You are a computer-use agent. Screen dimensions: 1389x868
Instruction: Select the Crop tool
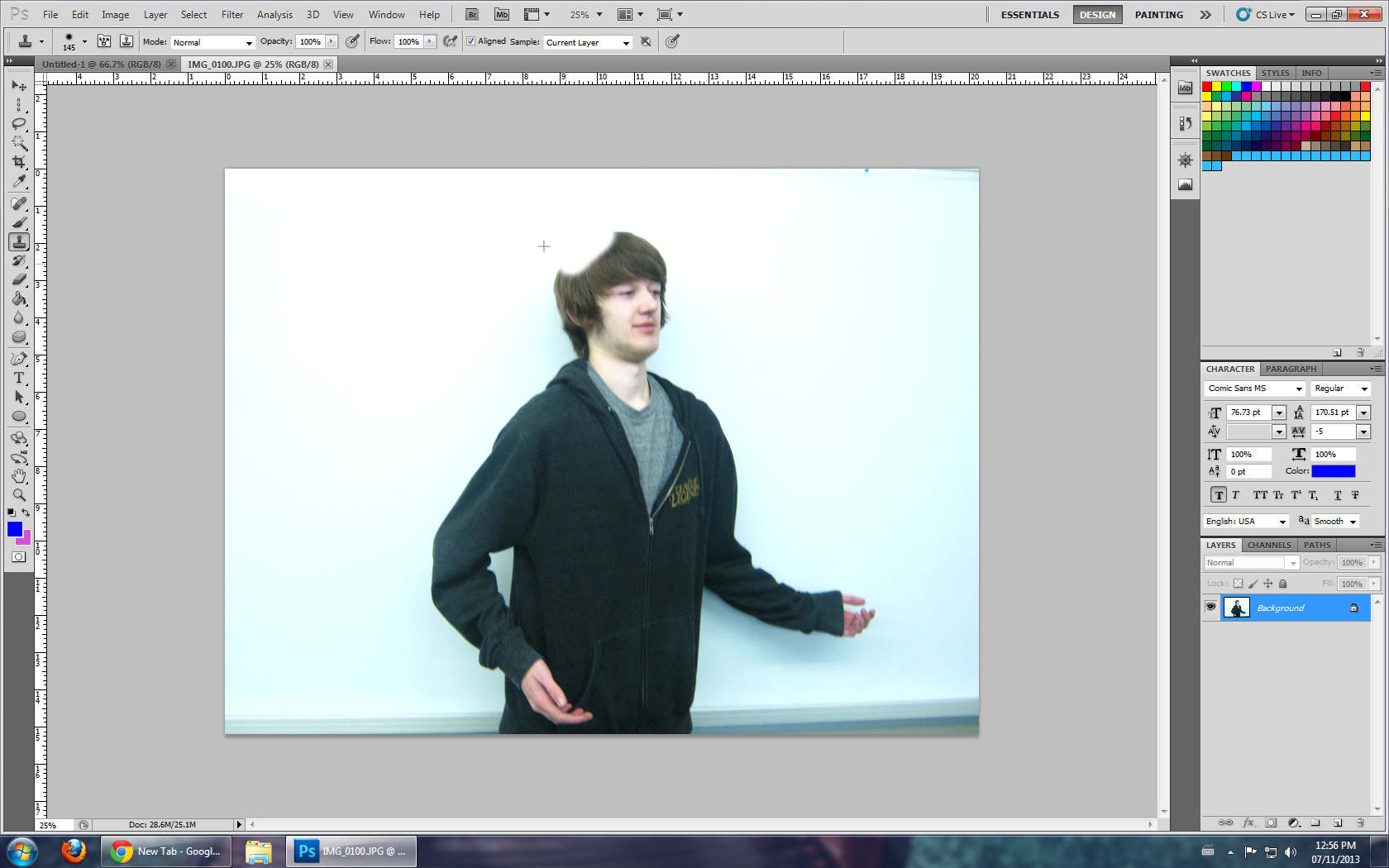pos(19,162)
